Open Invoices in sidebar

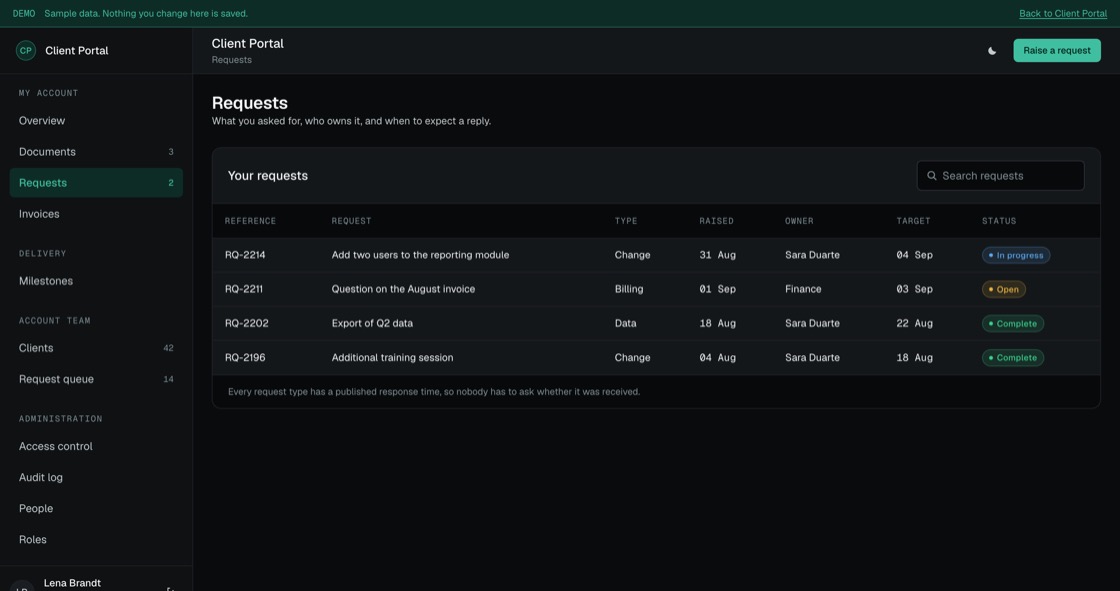click(96, 214)
